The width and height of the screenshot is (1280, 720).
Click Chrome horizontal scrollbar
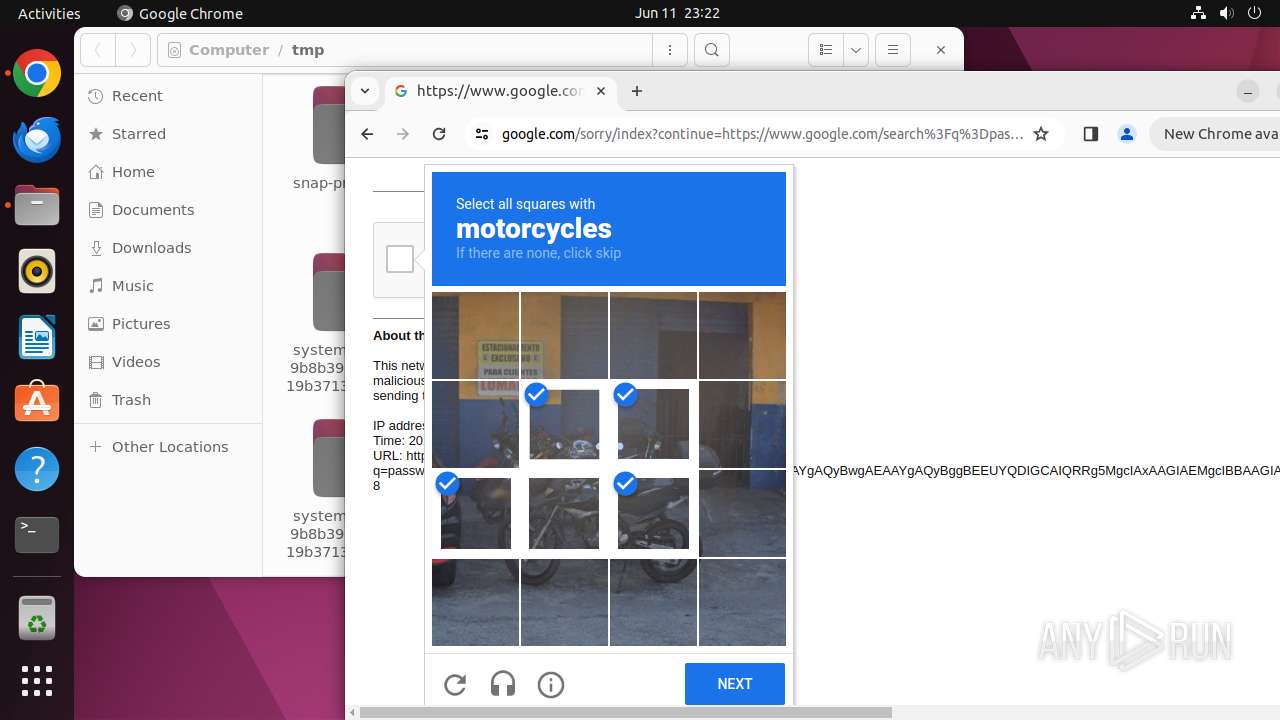click(x=625, y=713)
